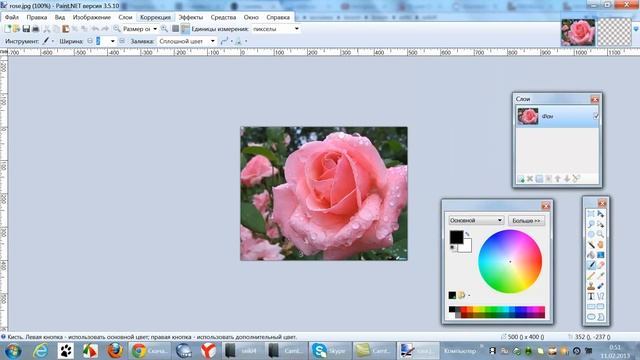Viewport: 640px width, 360px height.
Task: Click the black primary color swatch
Action: pos(456,237)
